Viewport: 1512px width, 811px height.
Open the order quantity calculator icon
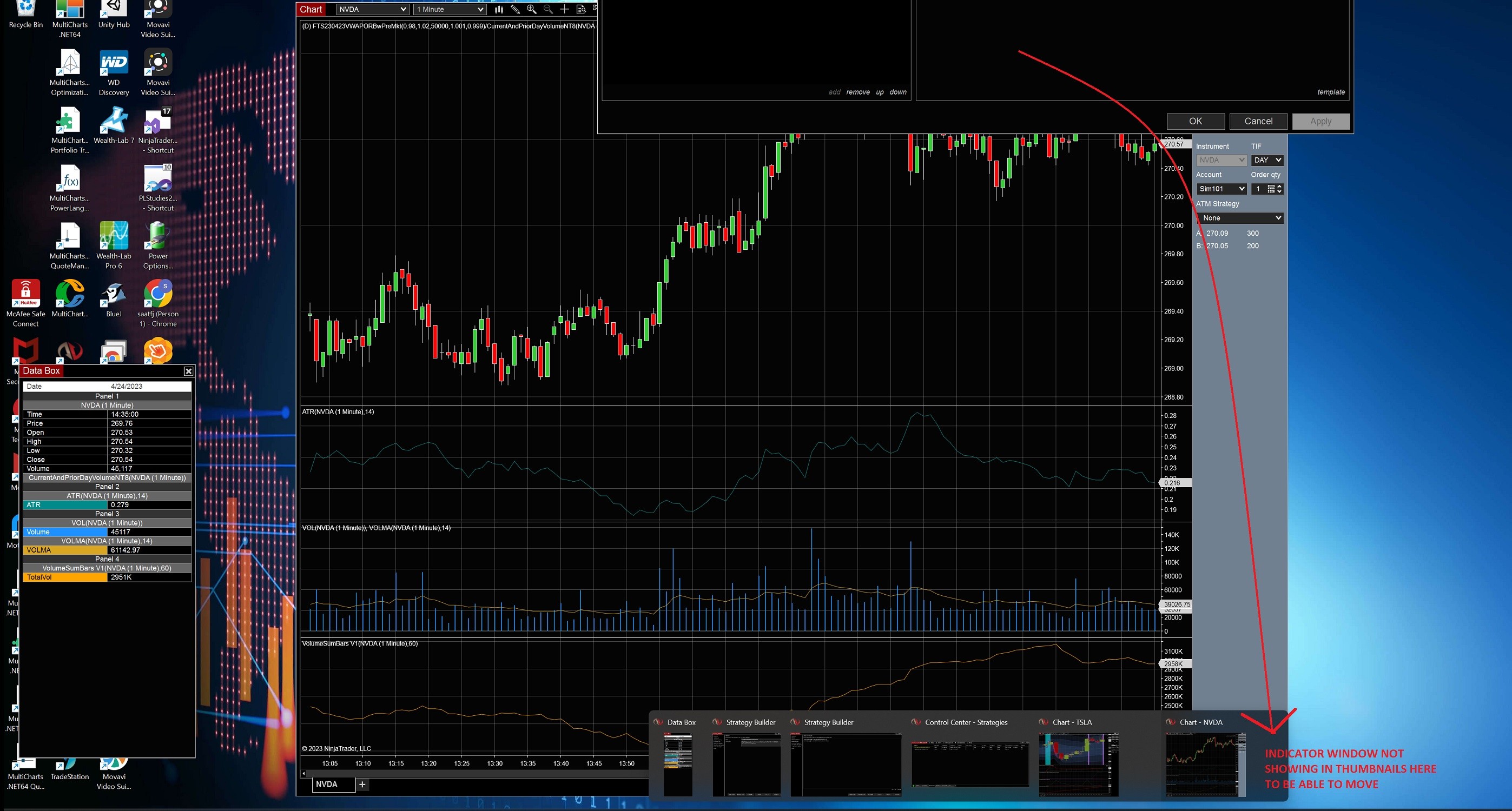(x=1271, y=189)
